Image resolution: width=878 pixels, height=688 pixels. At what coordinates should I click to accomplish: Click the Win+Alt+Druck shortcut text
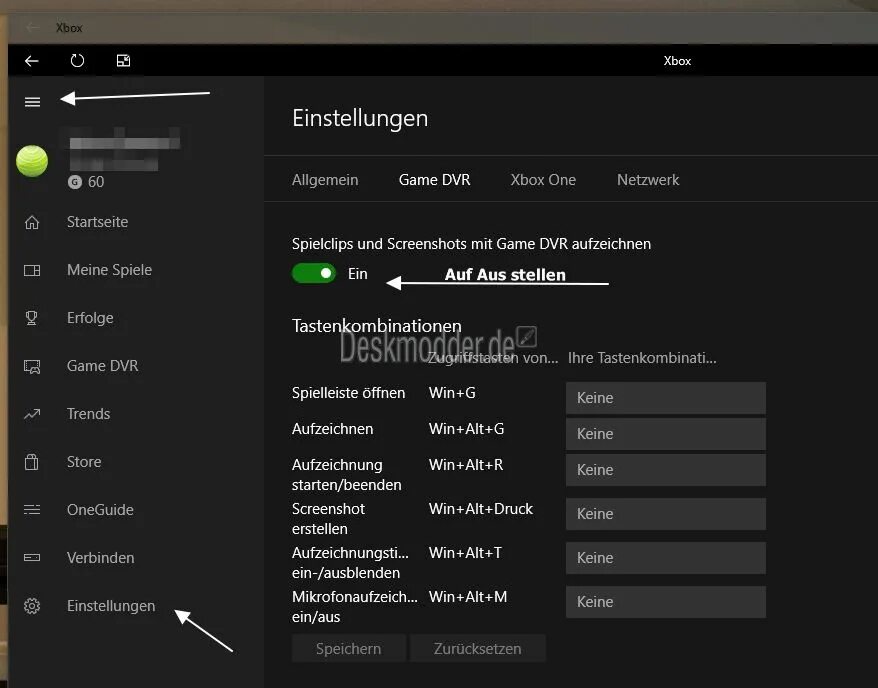pyautogui.click(x=481, y=509)
